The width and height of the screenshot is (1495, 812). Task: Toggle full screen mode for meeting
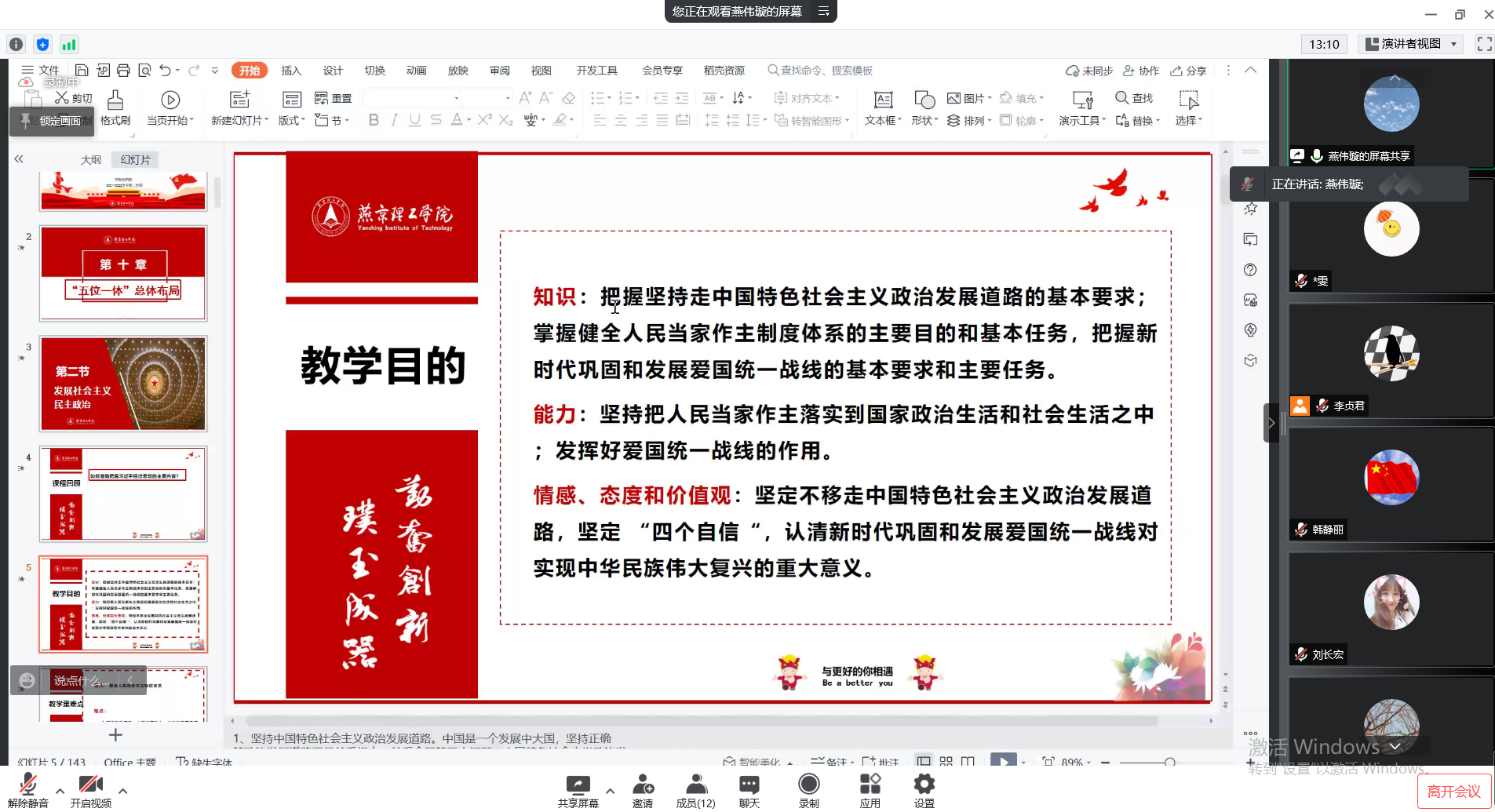pos(1483,44)
